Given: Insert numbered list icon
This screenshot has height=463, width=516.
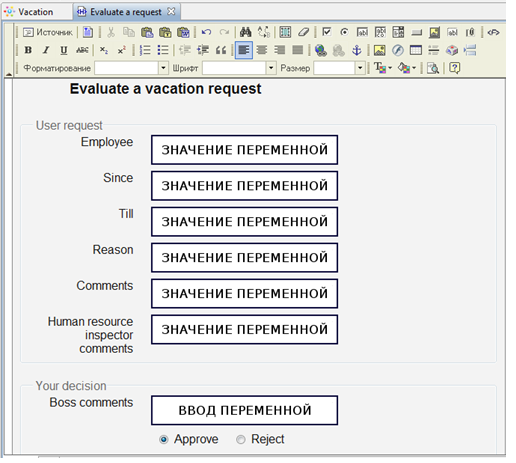Looking at the screenshot, I should coord(145,50).
